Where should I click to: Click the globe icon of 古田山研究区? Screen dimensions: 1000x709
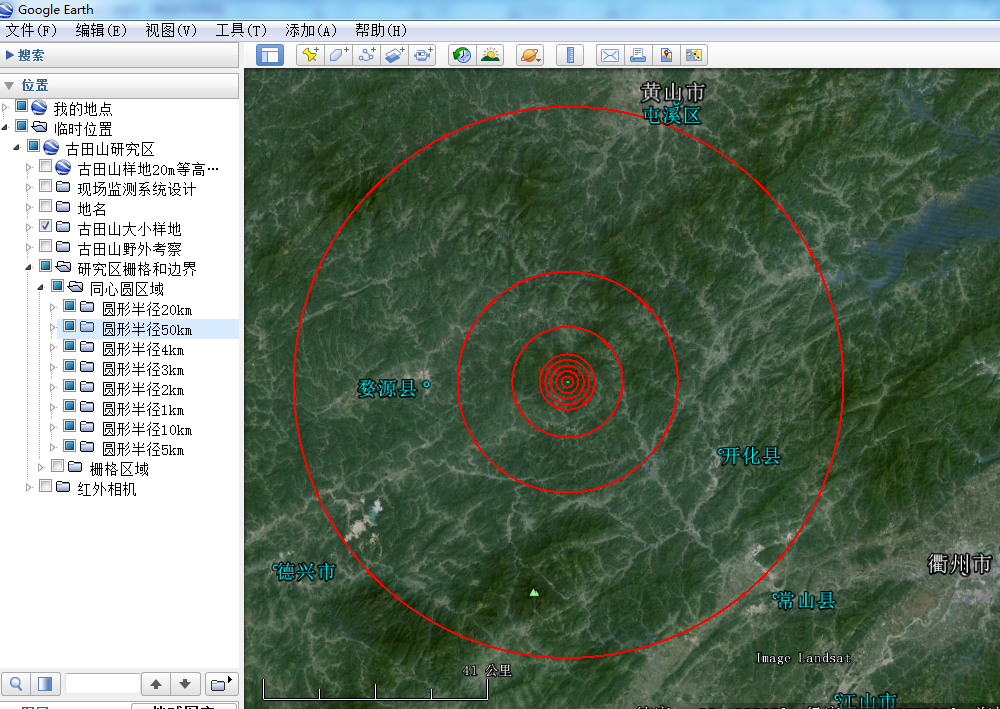point(51,148)
